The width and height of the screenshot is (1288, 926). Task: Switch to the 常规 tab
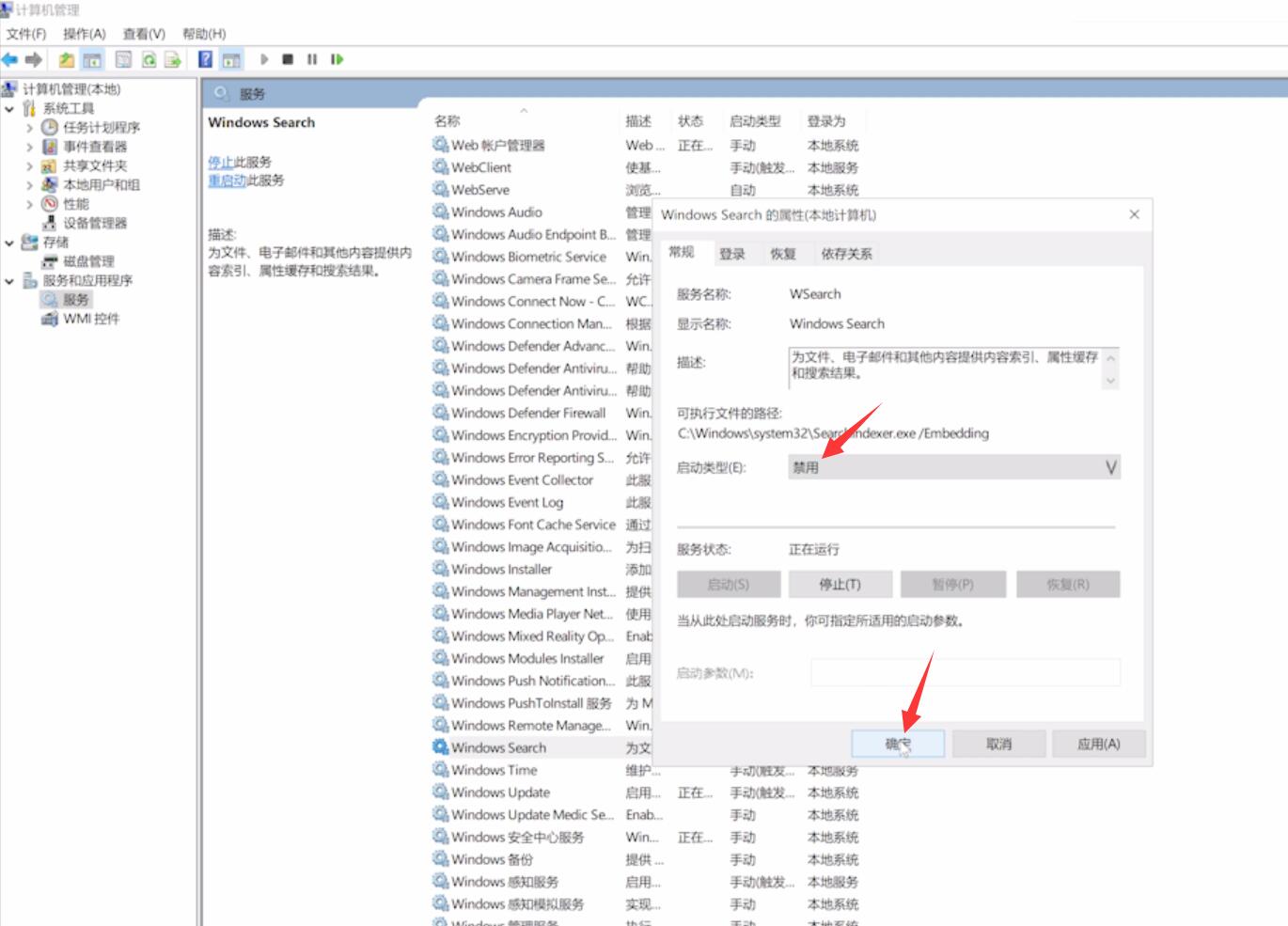(x=682, y=252)
